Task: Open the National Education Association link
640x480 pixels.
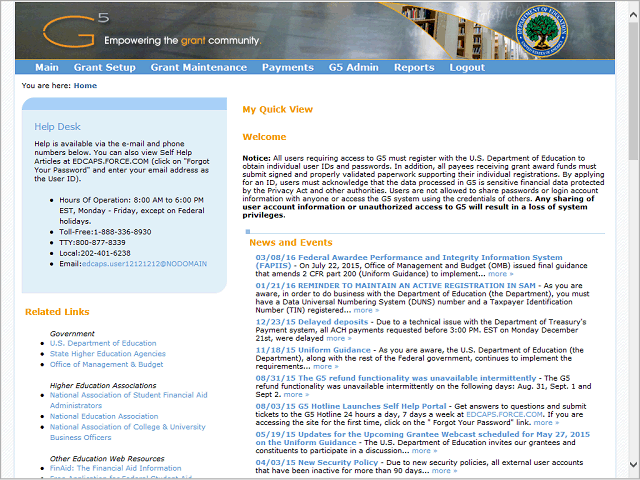Action: click(104, 416)
